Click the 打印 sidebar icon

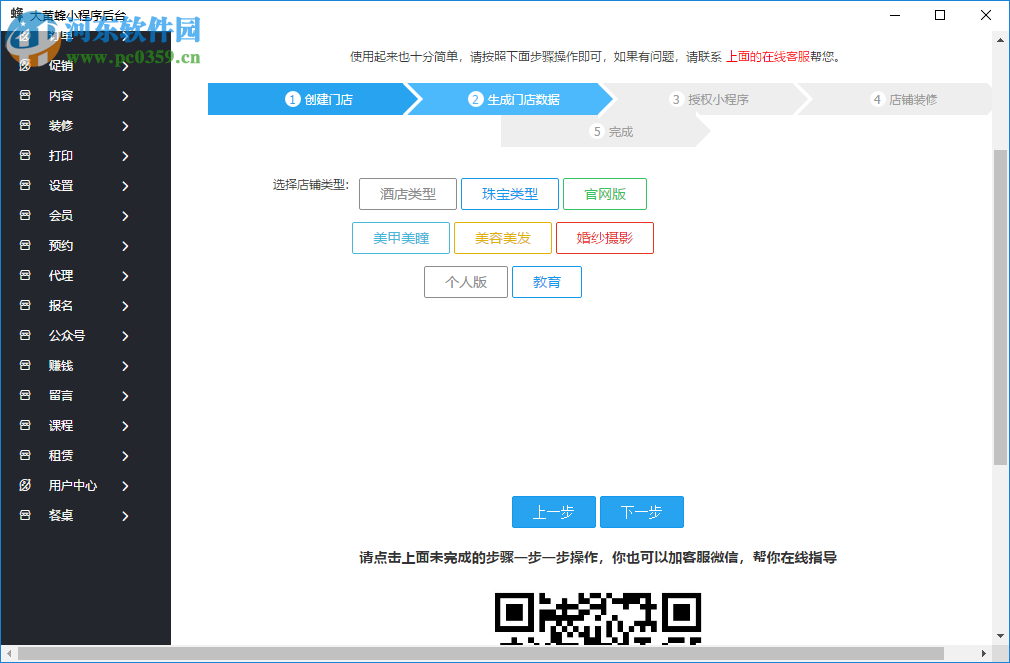[x=24, y=155]
